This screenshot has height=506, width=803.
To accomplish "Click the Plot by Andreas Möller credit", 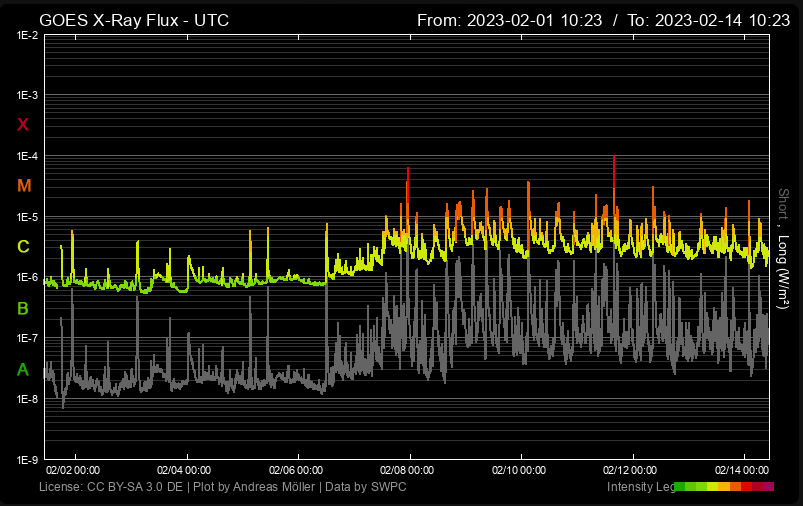I will (x=252, y=487).
